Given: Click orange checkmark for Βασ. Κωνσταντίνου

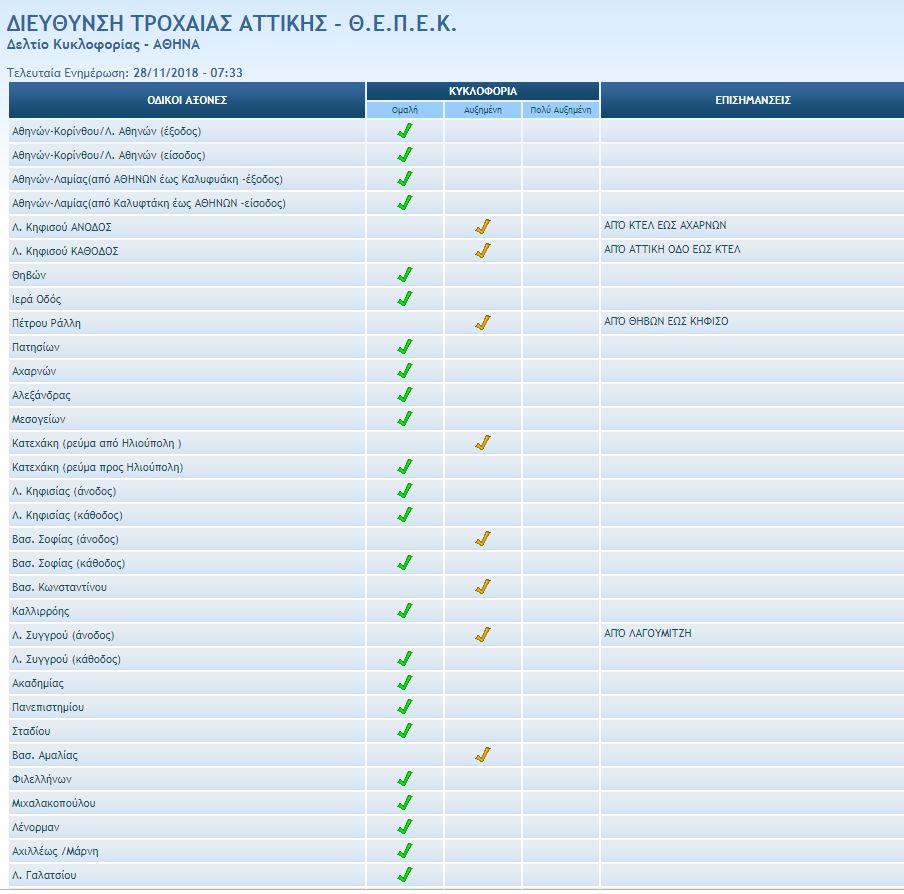Looking at the screenshot, I should click(483, 587).
